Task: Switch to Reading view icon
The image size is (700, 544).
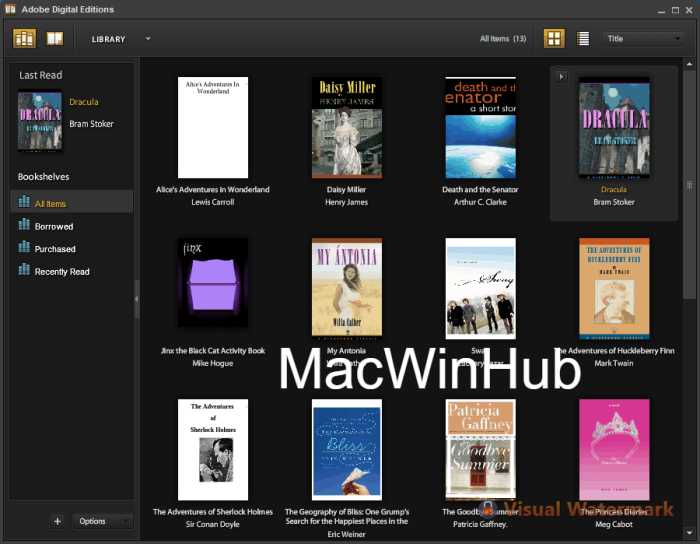Action: pyautogui.click(x=55, y=38)
